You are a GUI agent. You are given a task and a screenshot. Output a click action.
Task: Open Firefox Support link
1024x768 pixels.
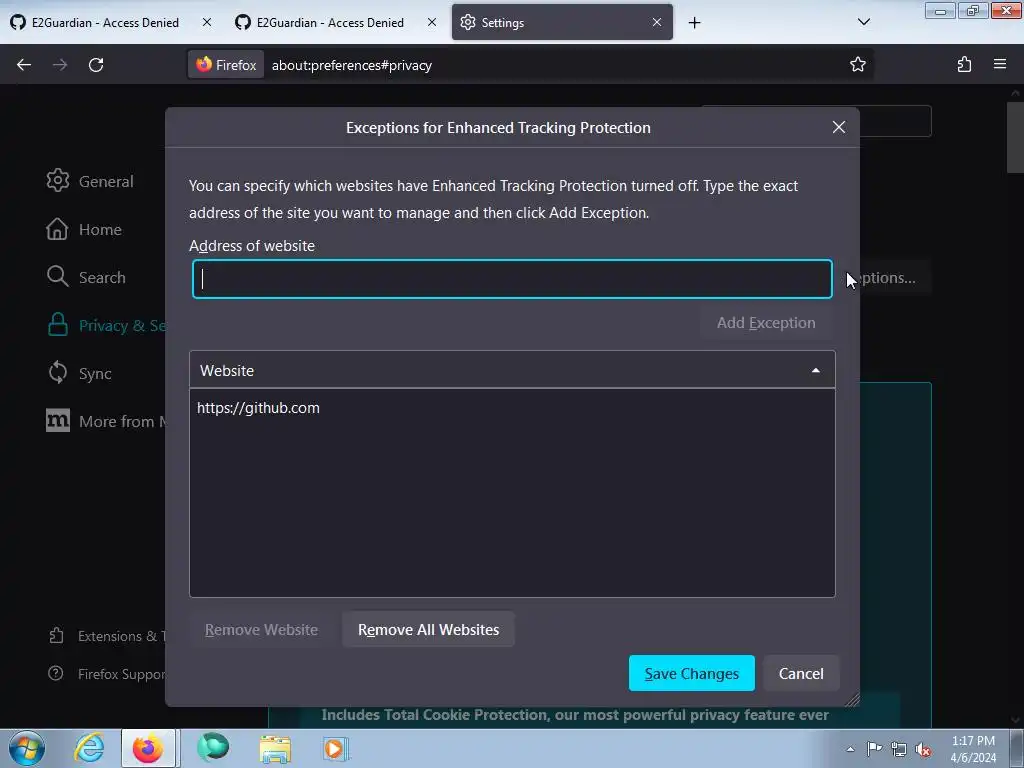click(x=107, y=674)
